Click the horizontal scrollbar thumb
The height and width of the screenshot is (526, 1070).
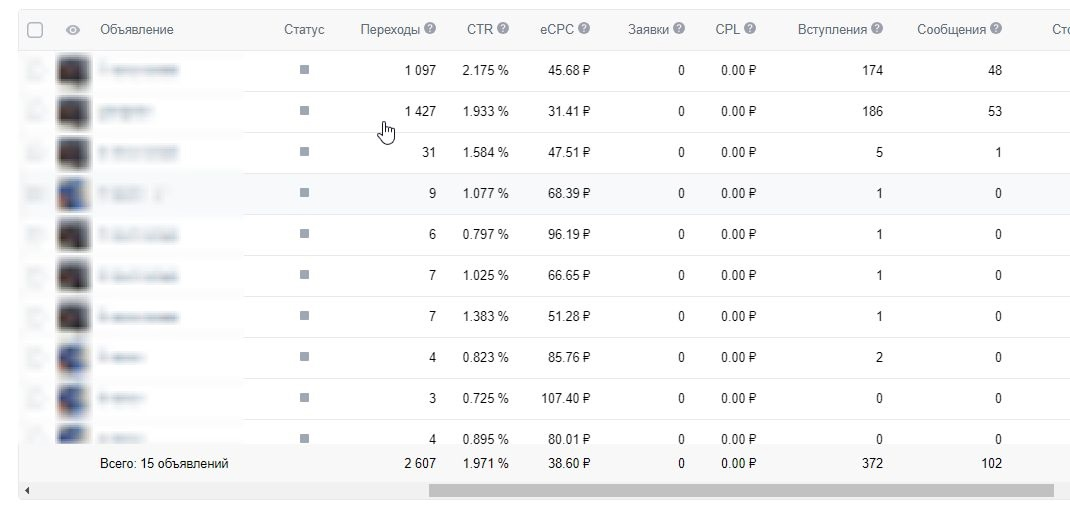point(741,490)
